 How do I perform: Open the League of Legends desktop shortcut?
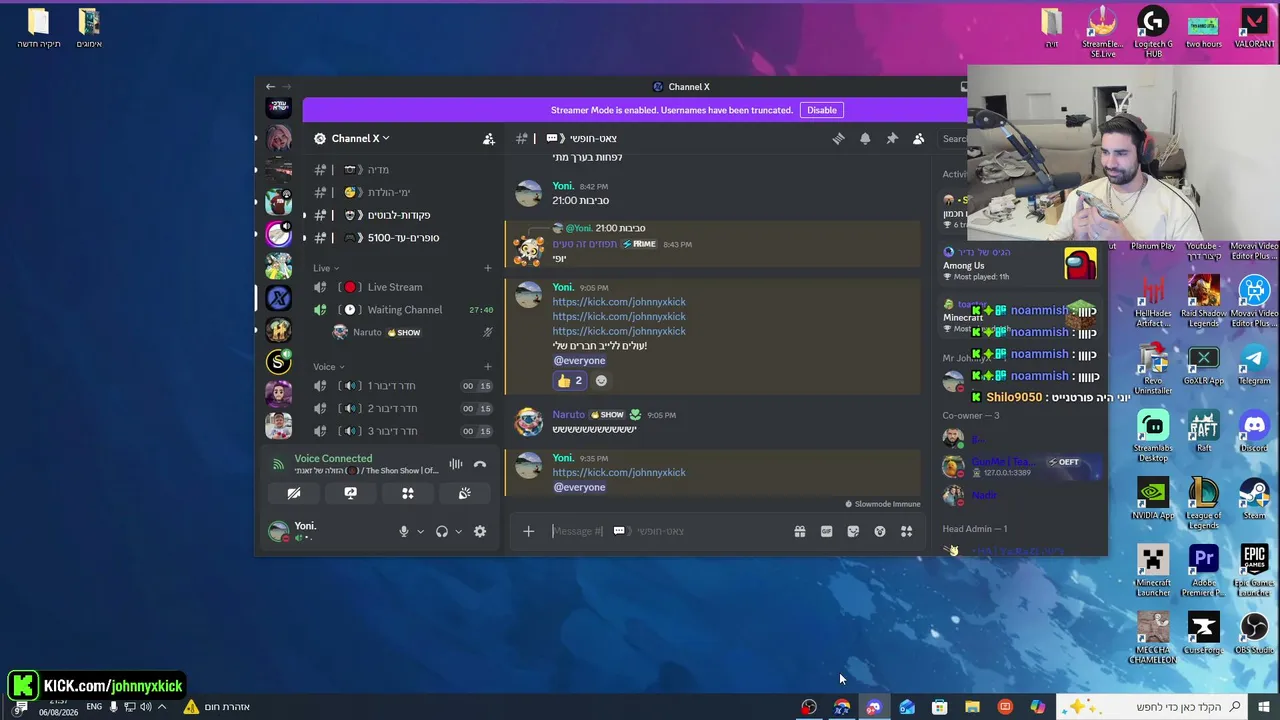[x=1204, y=503]
